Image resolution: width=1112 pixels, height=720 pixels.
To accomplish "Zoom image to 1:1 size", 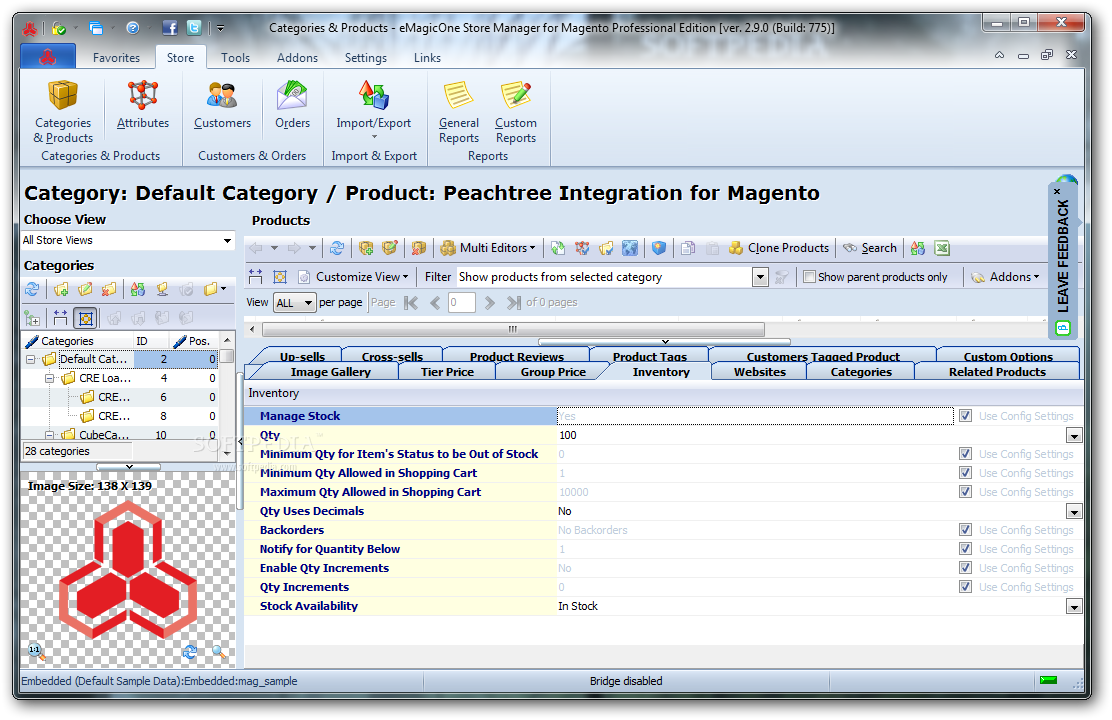I will (35, 650).
